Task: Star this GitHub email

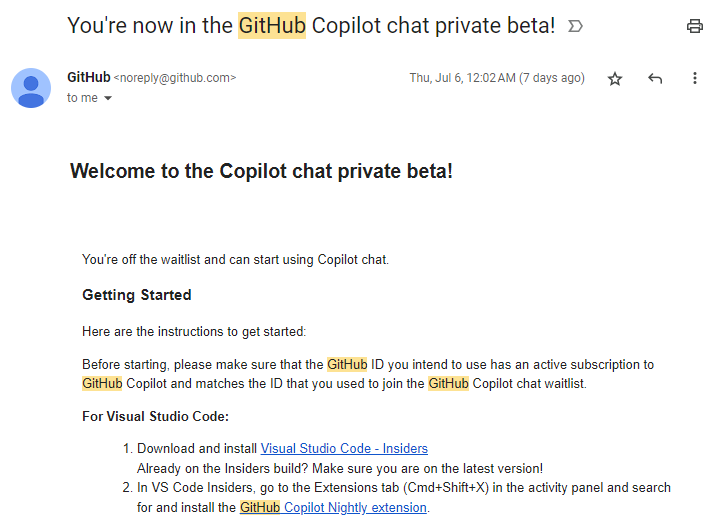Action: coord(615,79)
